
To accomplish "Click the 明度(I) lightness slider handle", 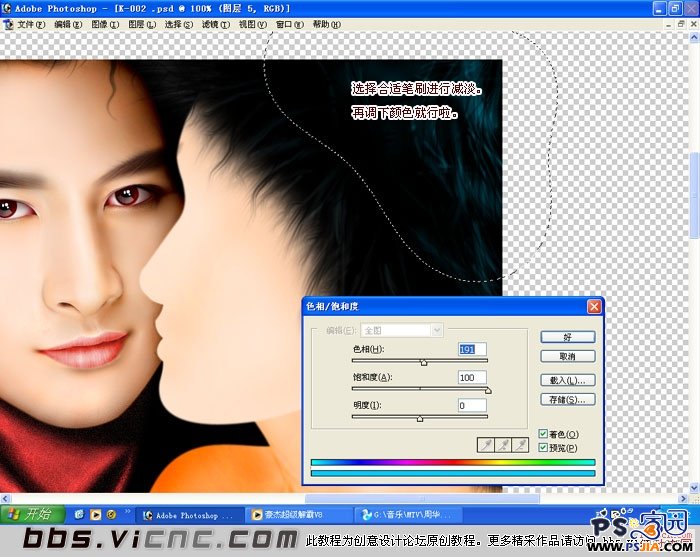I will (x=420, y=419).
